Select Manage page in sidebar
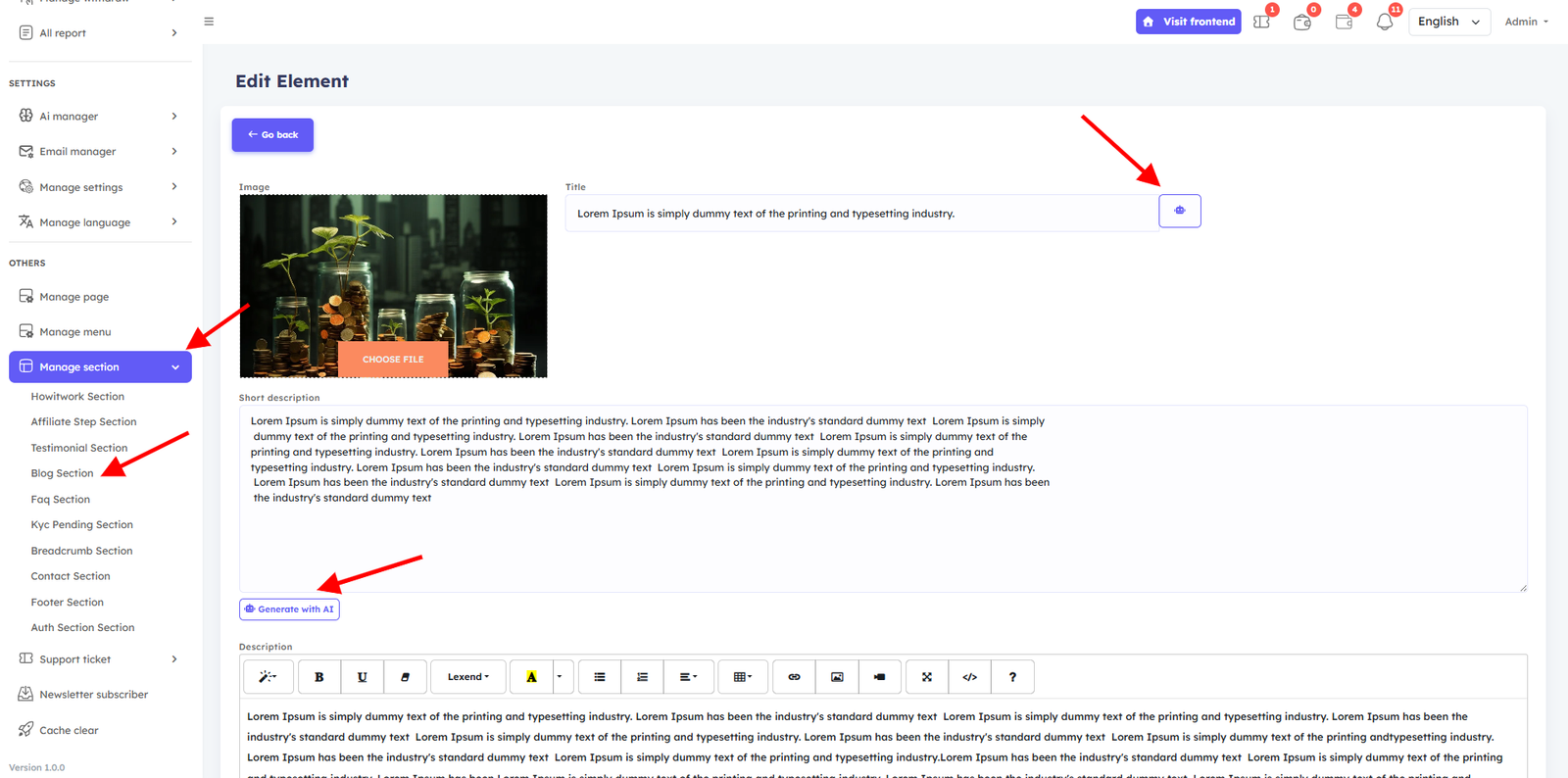 (73, 297)
